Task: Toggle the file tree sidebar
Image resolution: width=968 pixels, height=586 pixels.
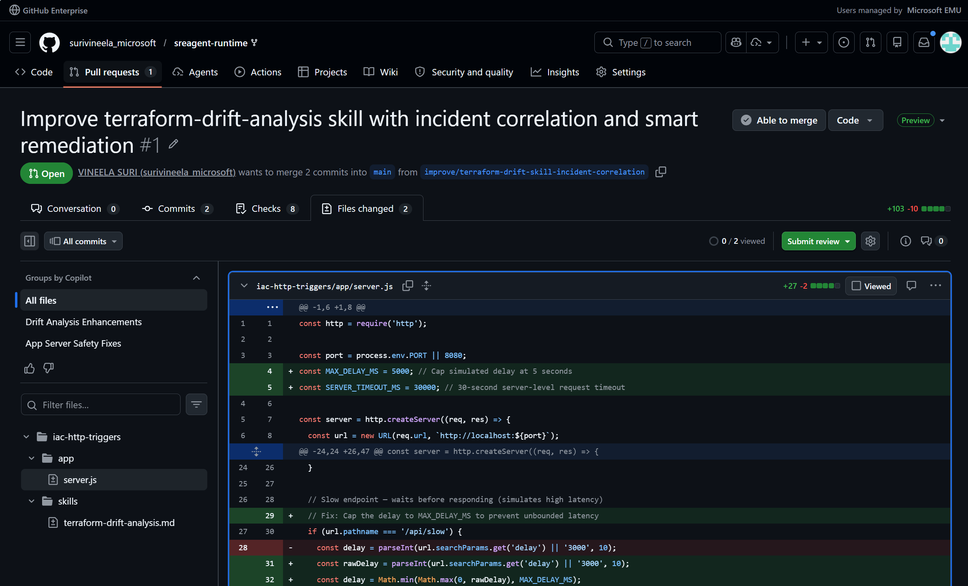Action: [30, 241]
